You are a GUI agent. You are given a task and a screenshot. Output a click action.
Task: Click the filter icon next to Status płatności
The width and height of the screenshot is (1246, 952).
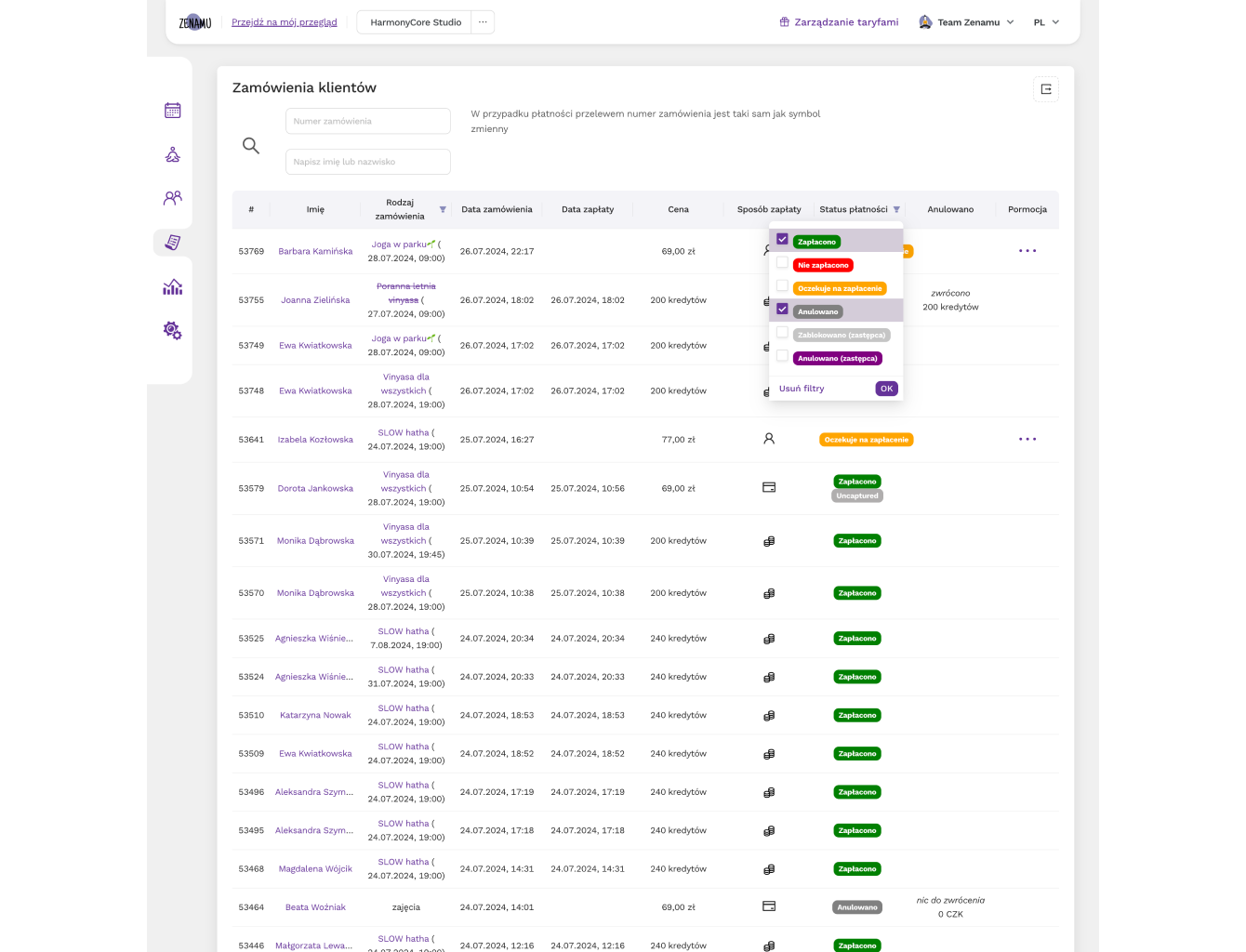tap(896, 210)
